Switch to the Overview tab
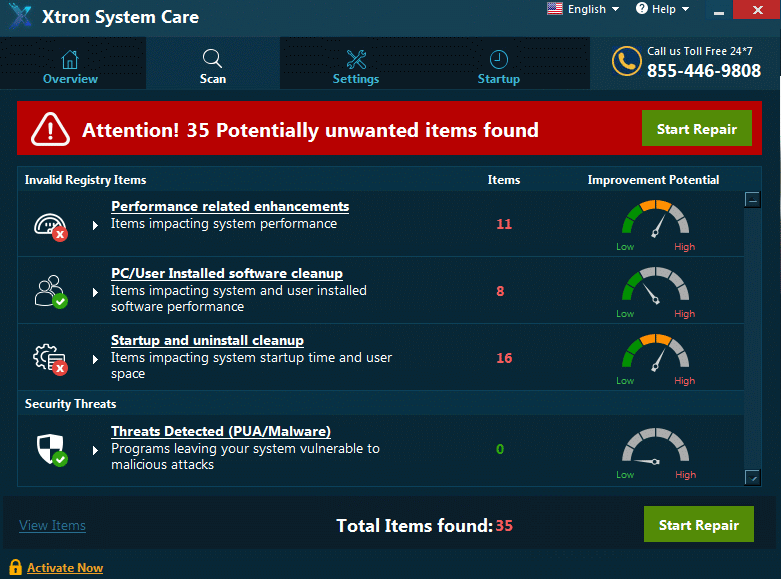Image resolution: width=781 pixels, height=579 pixels. click(x=70, y=67)
